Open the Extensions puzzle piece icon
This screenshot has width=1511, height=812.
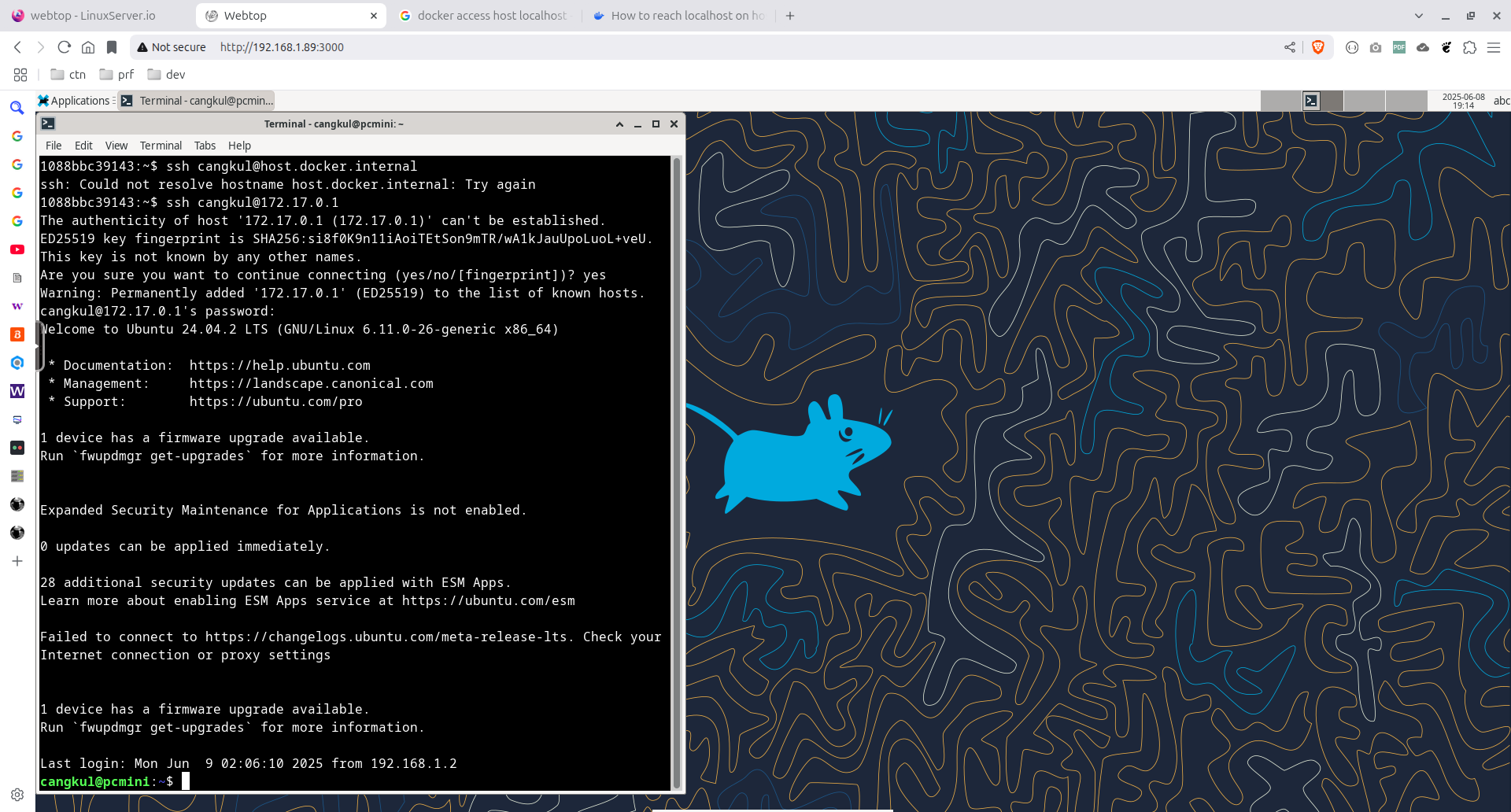[x=1470, y=47]
